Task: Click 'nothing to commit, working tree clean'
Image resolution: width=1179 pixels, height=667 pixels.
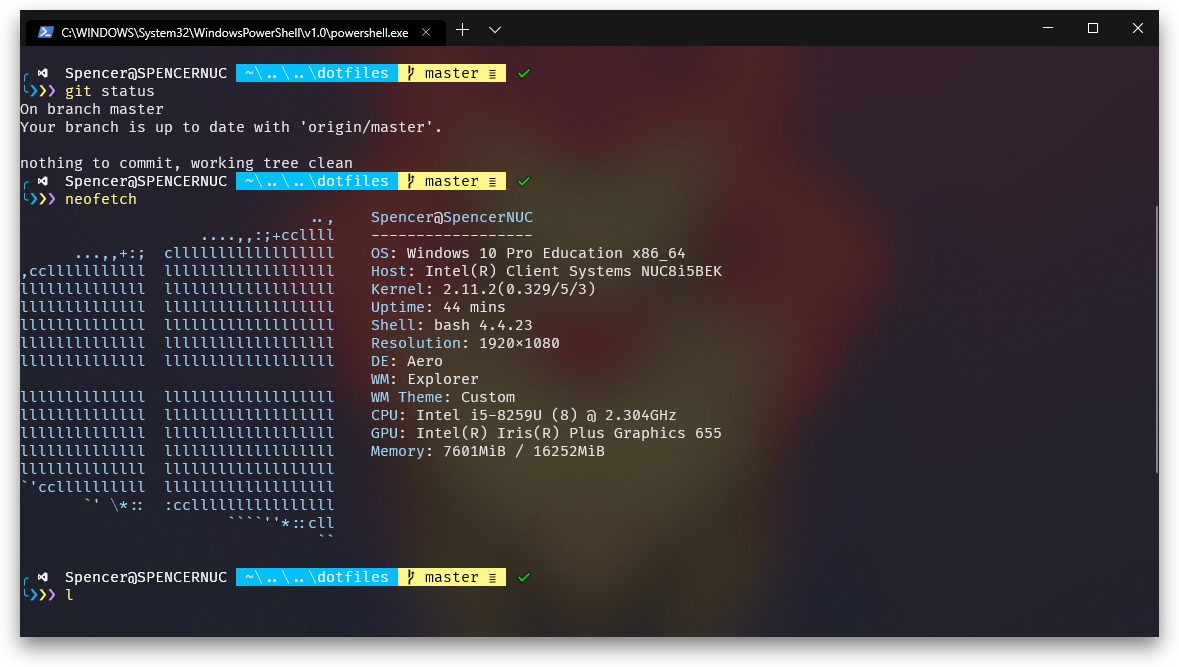Action: pos(186,163)
